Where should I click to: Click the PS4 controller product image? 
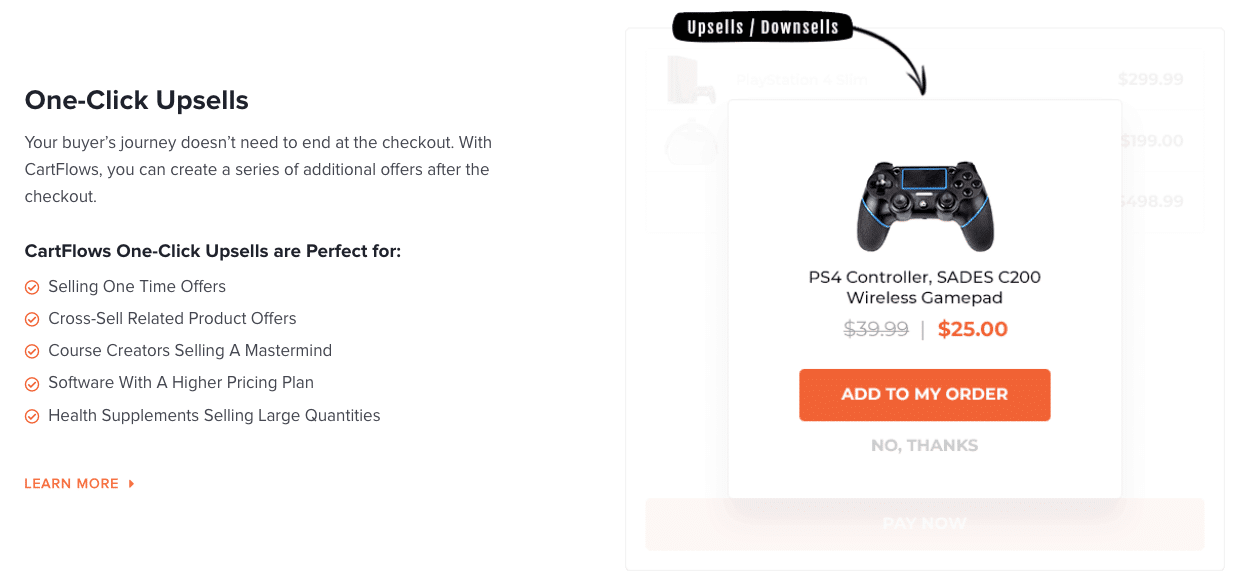coord(925,205)
